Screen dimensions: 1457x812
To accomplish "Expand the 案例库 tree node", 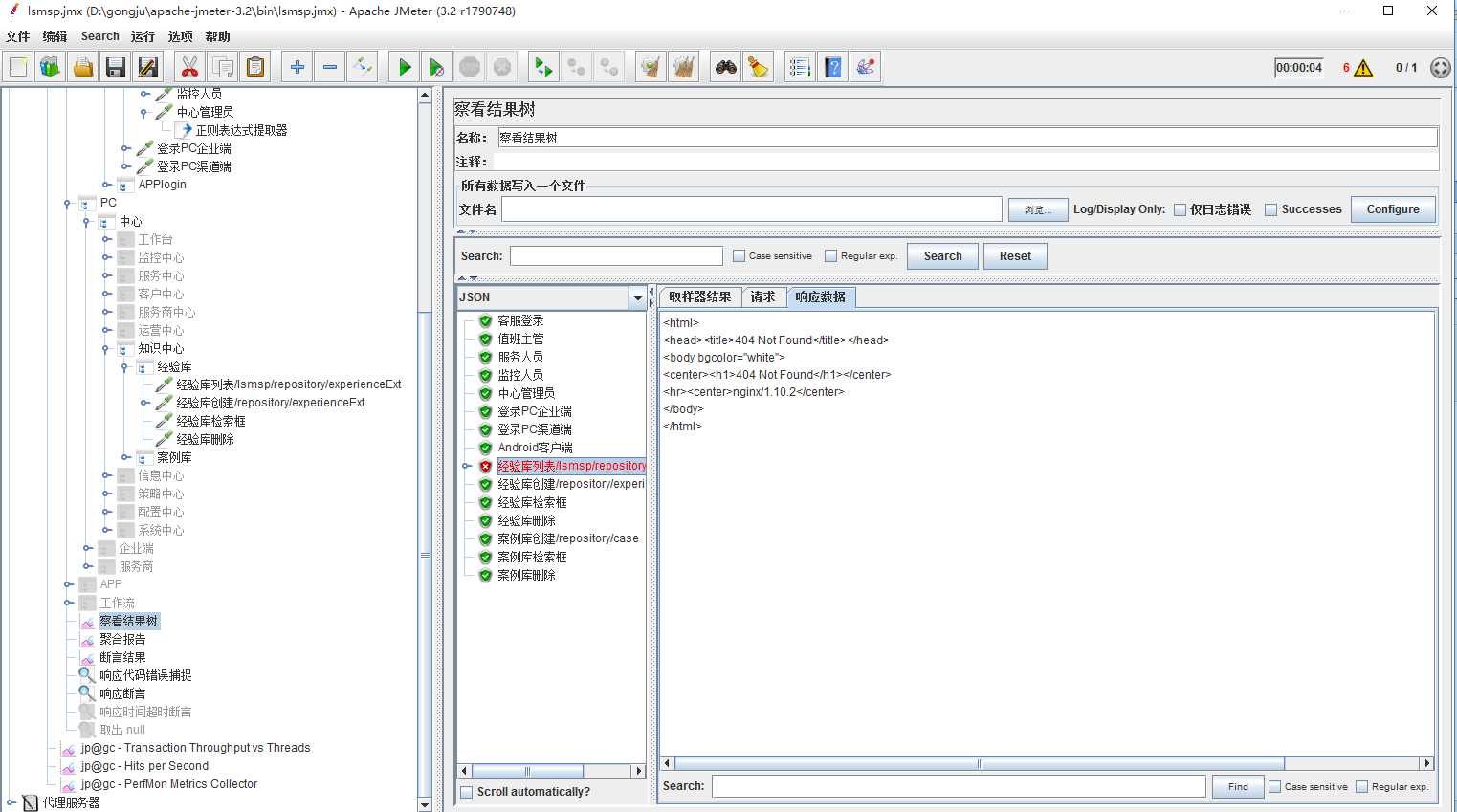I will tap(125, 458).
